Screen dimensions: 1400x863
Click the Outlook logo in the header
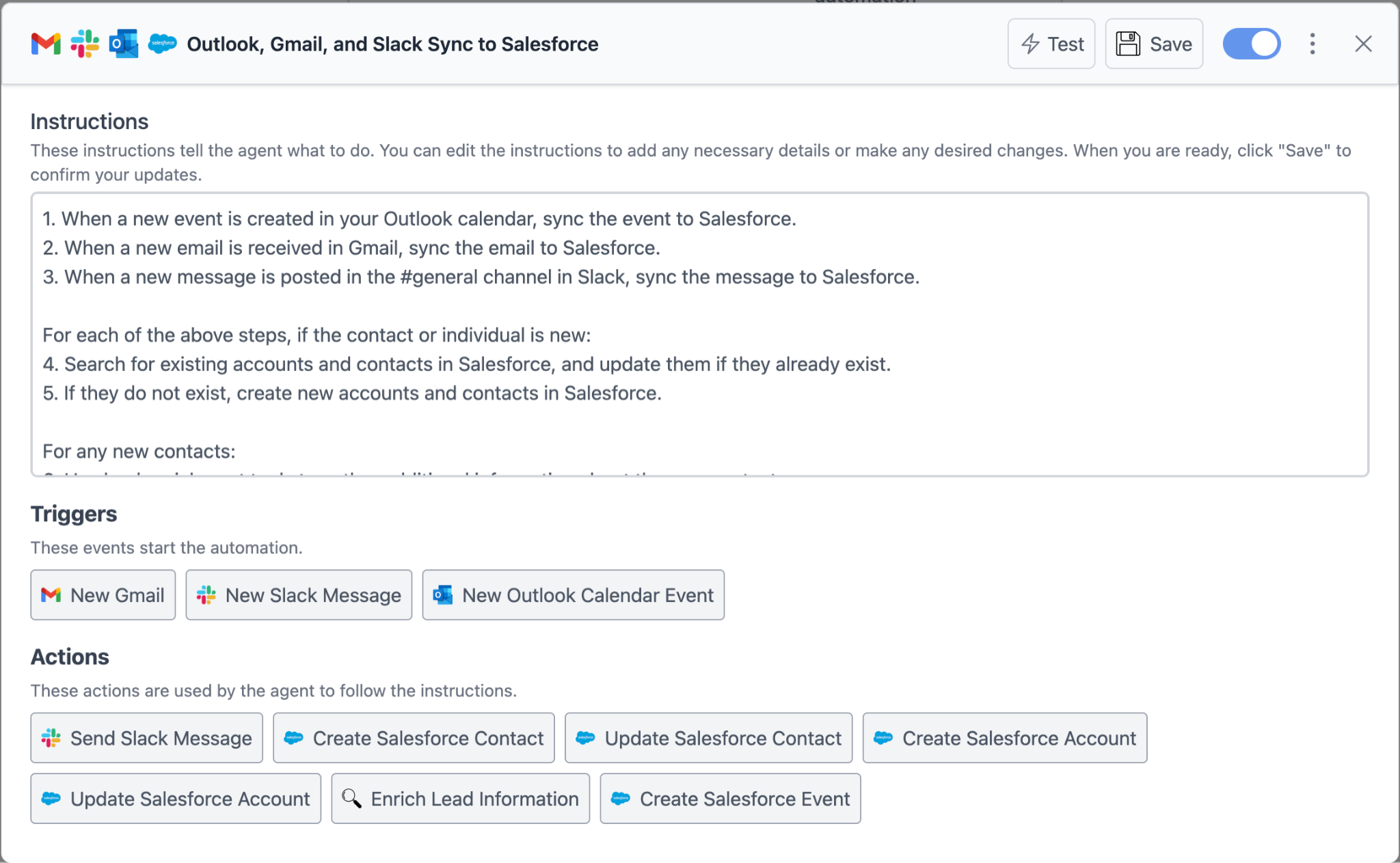pyautogui.click(x=124, y=44)
